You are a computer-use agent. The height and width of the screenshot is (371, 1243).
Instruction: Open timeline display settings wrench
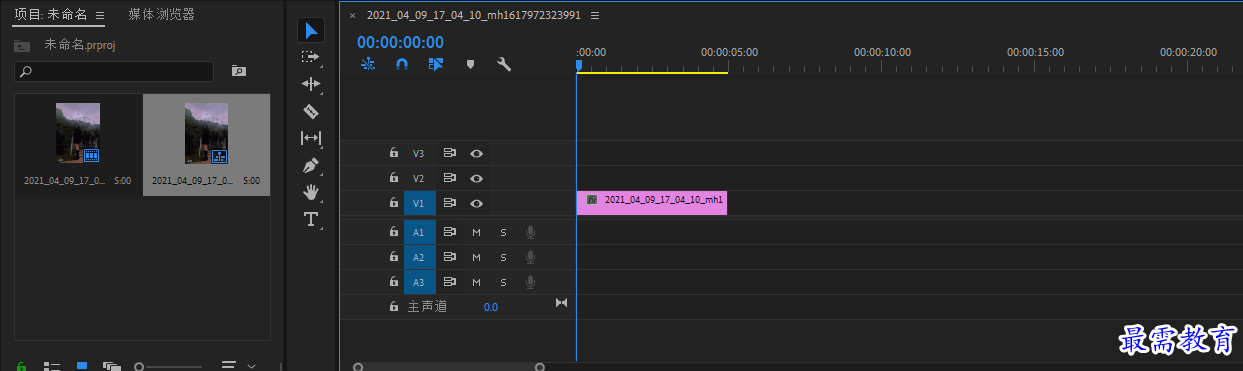(x=504, y=64)
